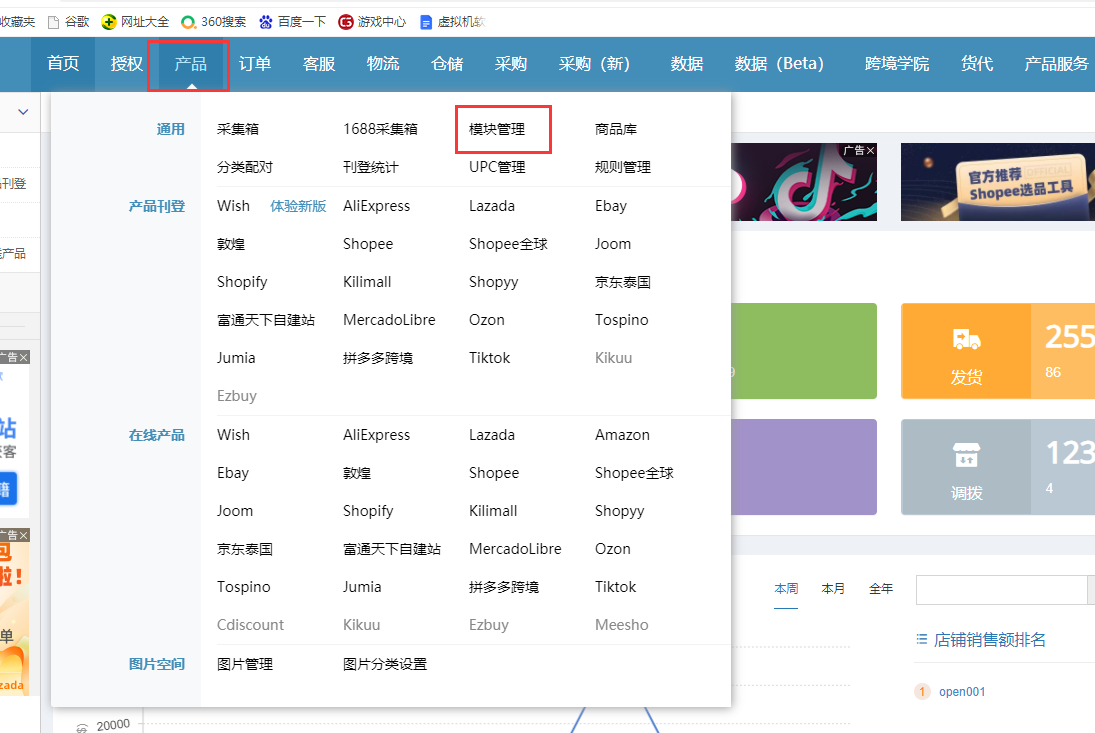
Task: Open the Shopee选品工具 banner ad
Action: (x=997, y=182)
